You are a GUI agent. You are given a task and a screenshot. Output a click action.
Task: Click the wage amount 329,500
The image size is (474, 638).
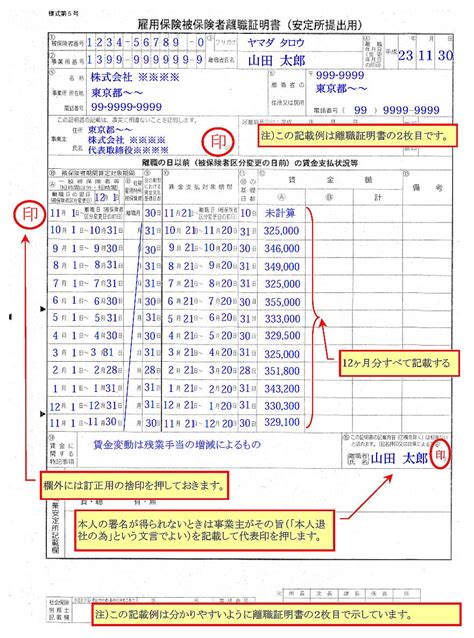(x=282, y=336)
